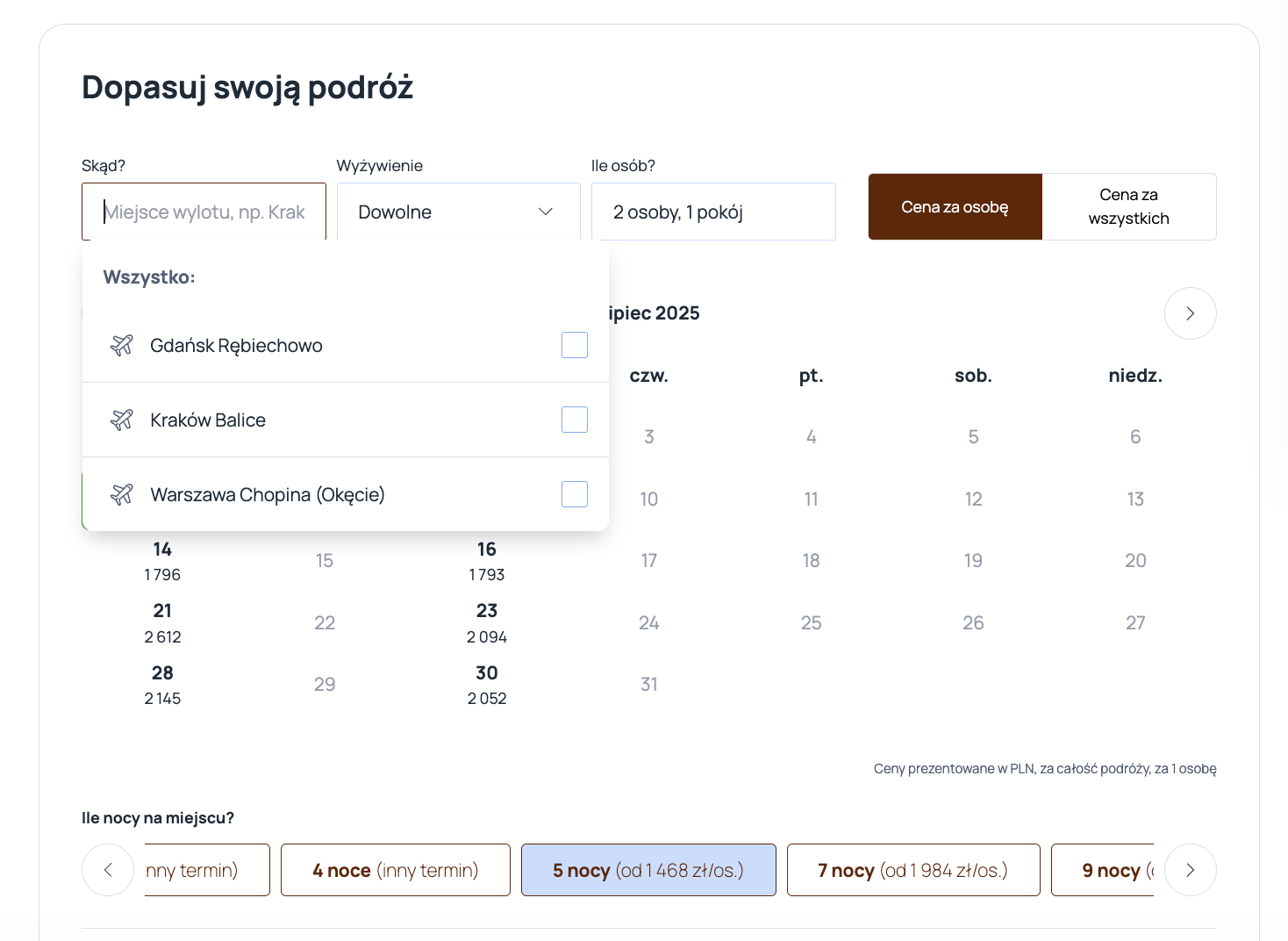
Task: Open the Wyżywienie Dowolne dropdown
Action: (x=459, y=212)
